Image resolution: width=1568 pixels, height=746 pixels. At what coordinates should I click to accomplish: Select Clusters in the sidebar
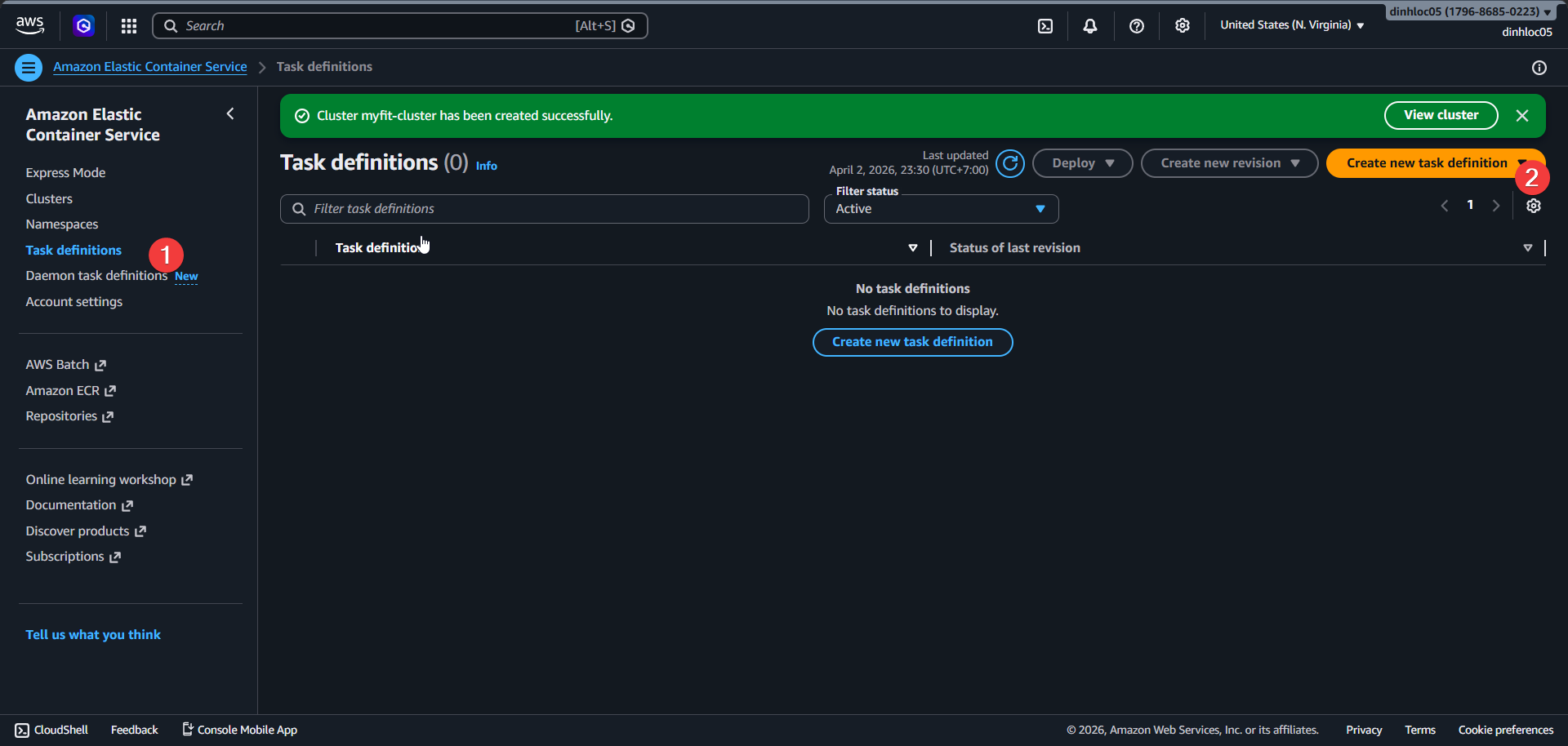[48, 198]
